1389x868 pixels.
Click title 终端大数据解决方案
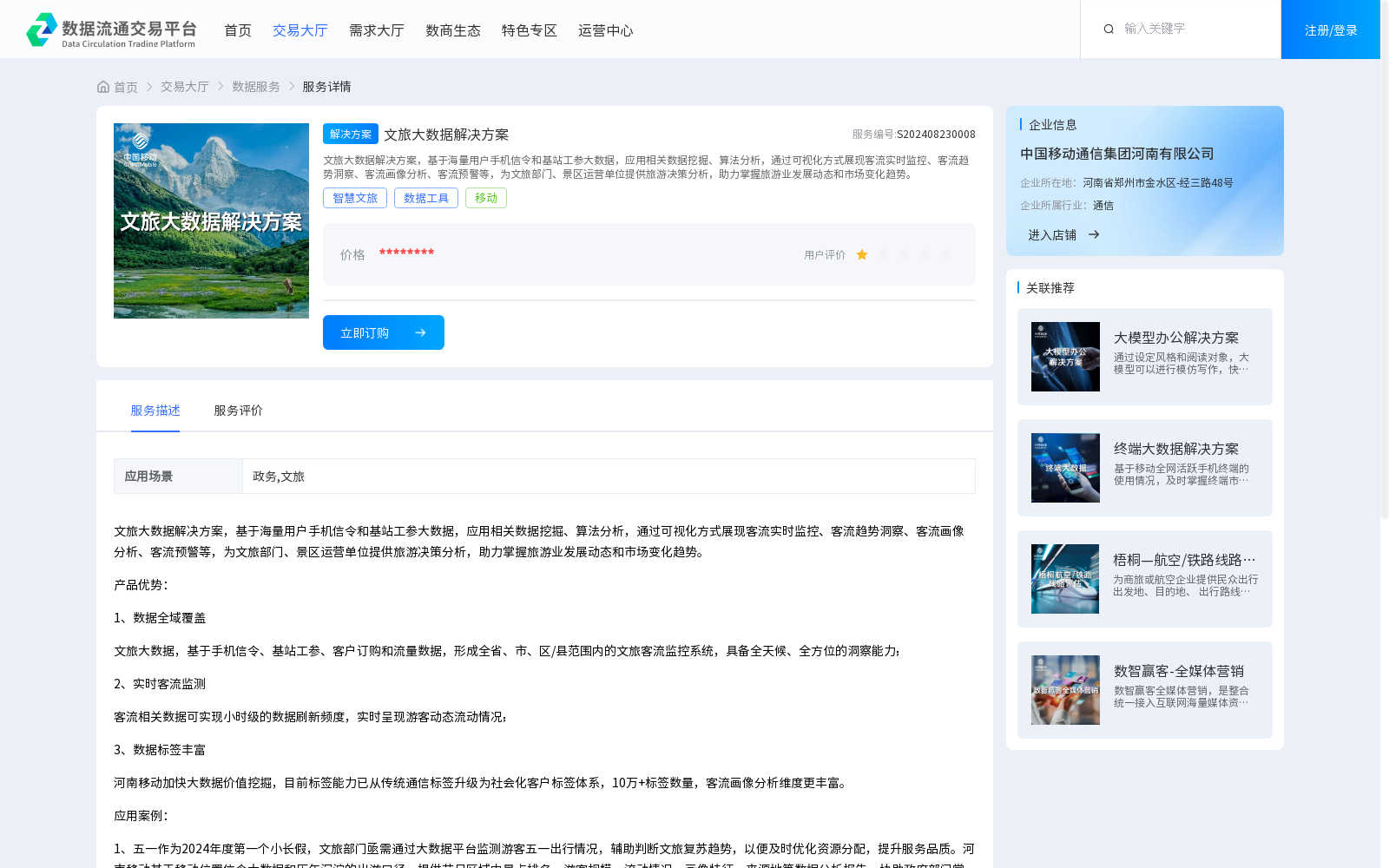tap(1176, 449)
